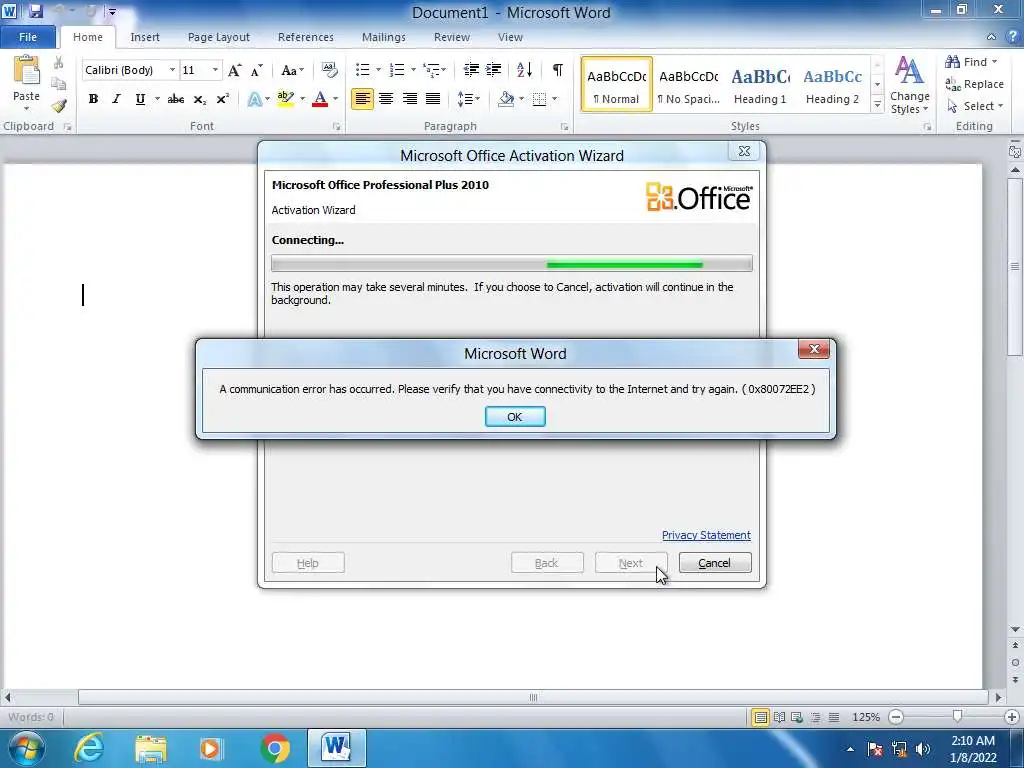Click the Save icon in Quick Access
This screenshot has width=1024, height=768.
tap(35, 11)
